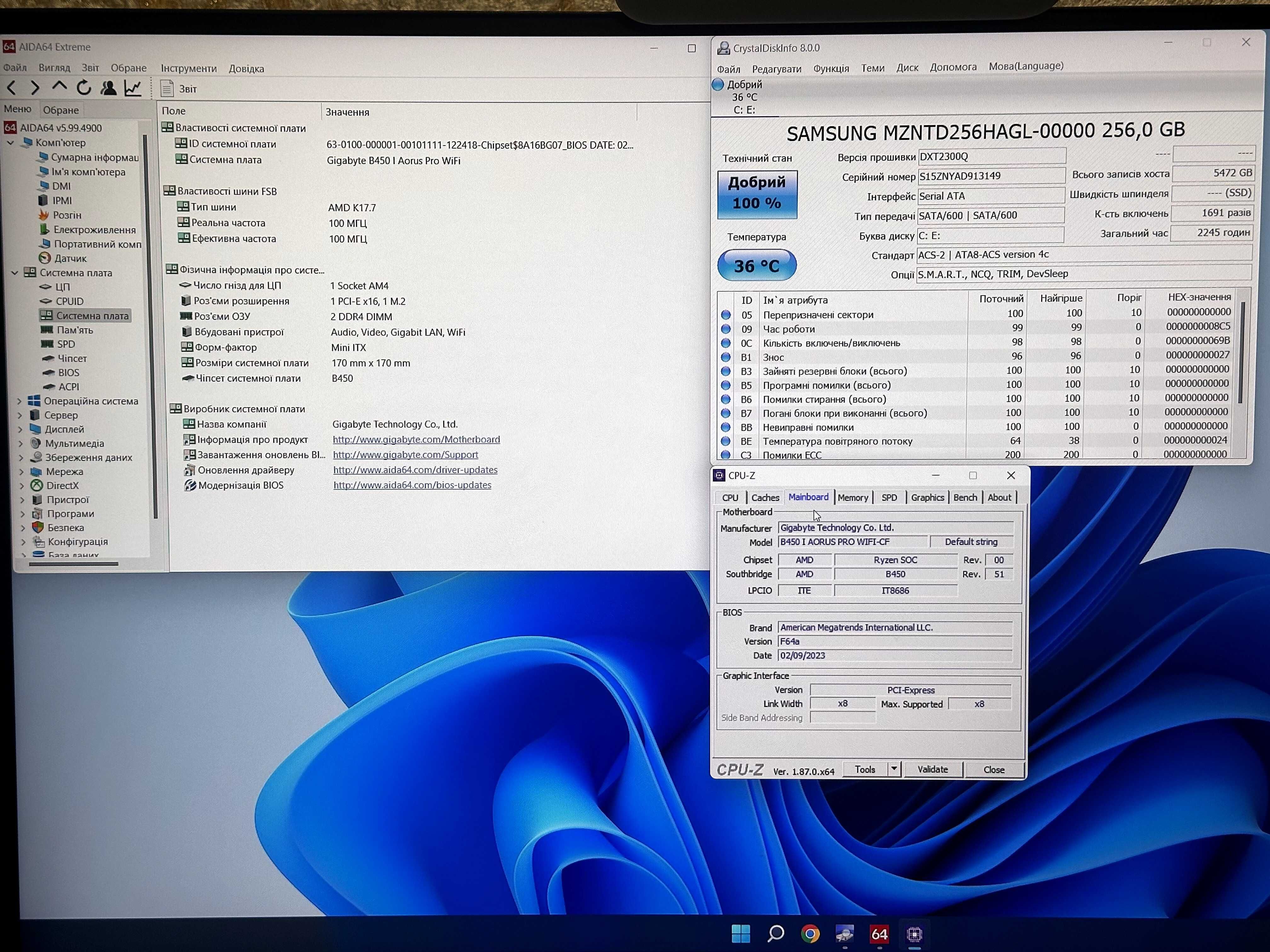Collapse the Комп'ютер tree node
The width and height of the screenshot is (1270, 952).
[x=10, y=142]
